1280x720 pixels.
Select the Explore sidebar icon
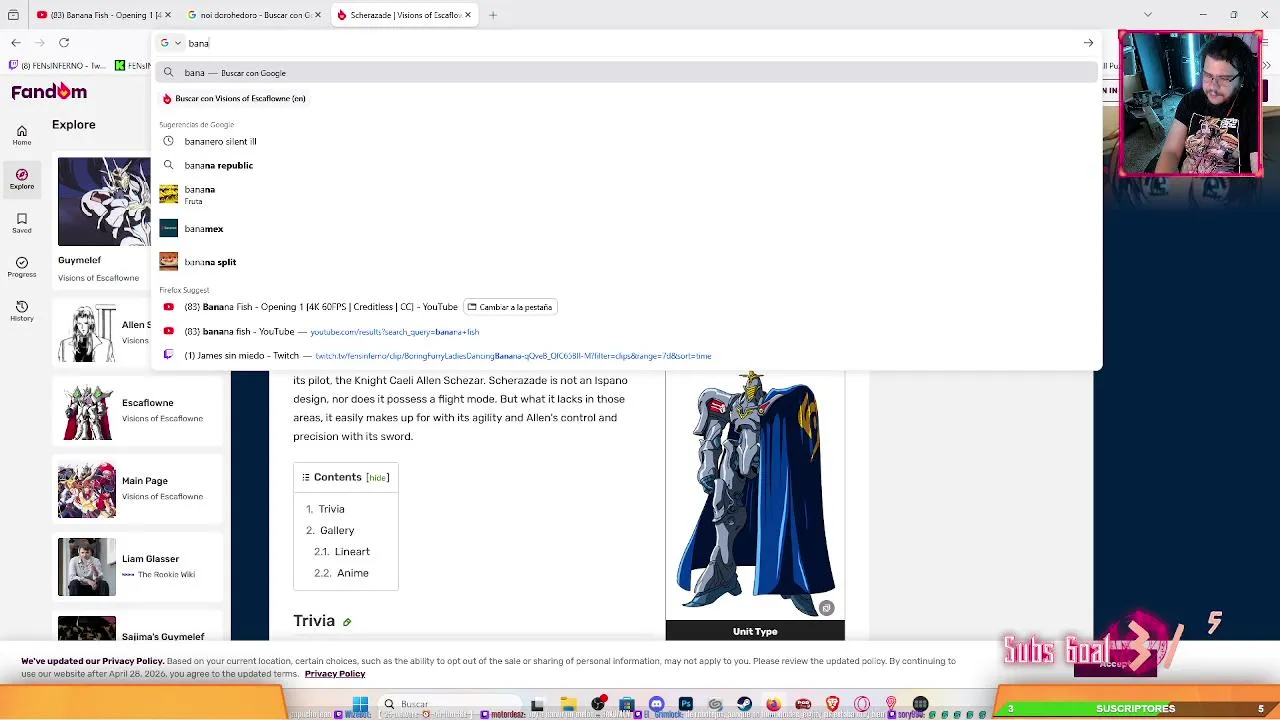(x=22, y=179)
